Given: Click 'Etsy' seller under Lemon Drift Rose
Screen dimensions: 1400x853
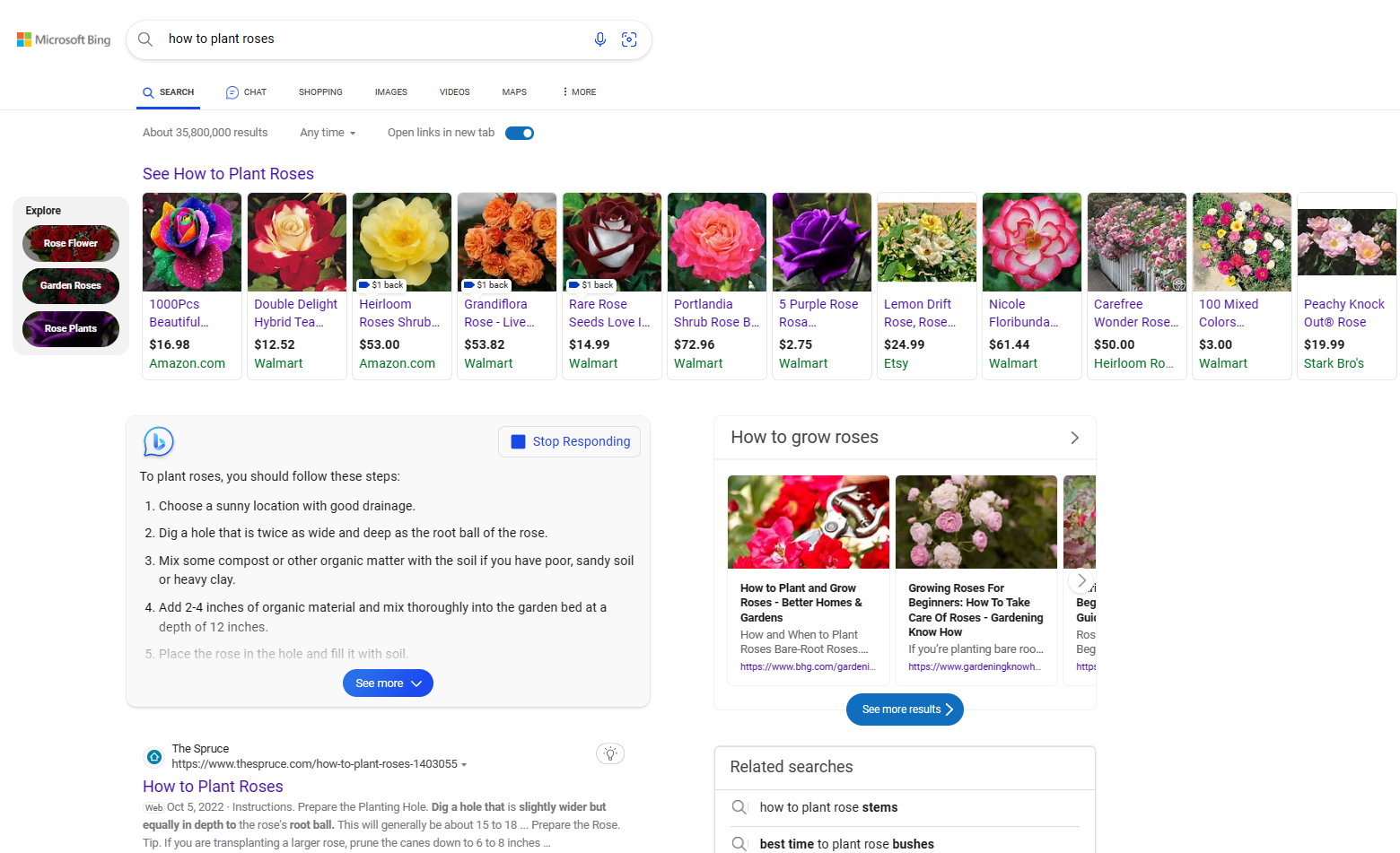Looking at the screenshot, I should click(x=896, y=363).
